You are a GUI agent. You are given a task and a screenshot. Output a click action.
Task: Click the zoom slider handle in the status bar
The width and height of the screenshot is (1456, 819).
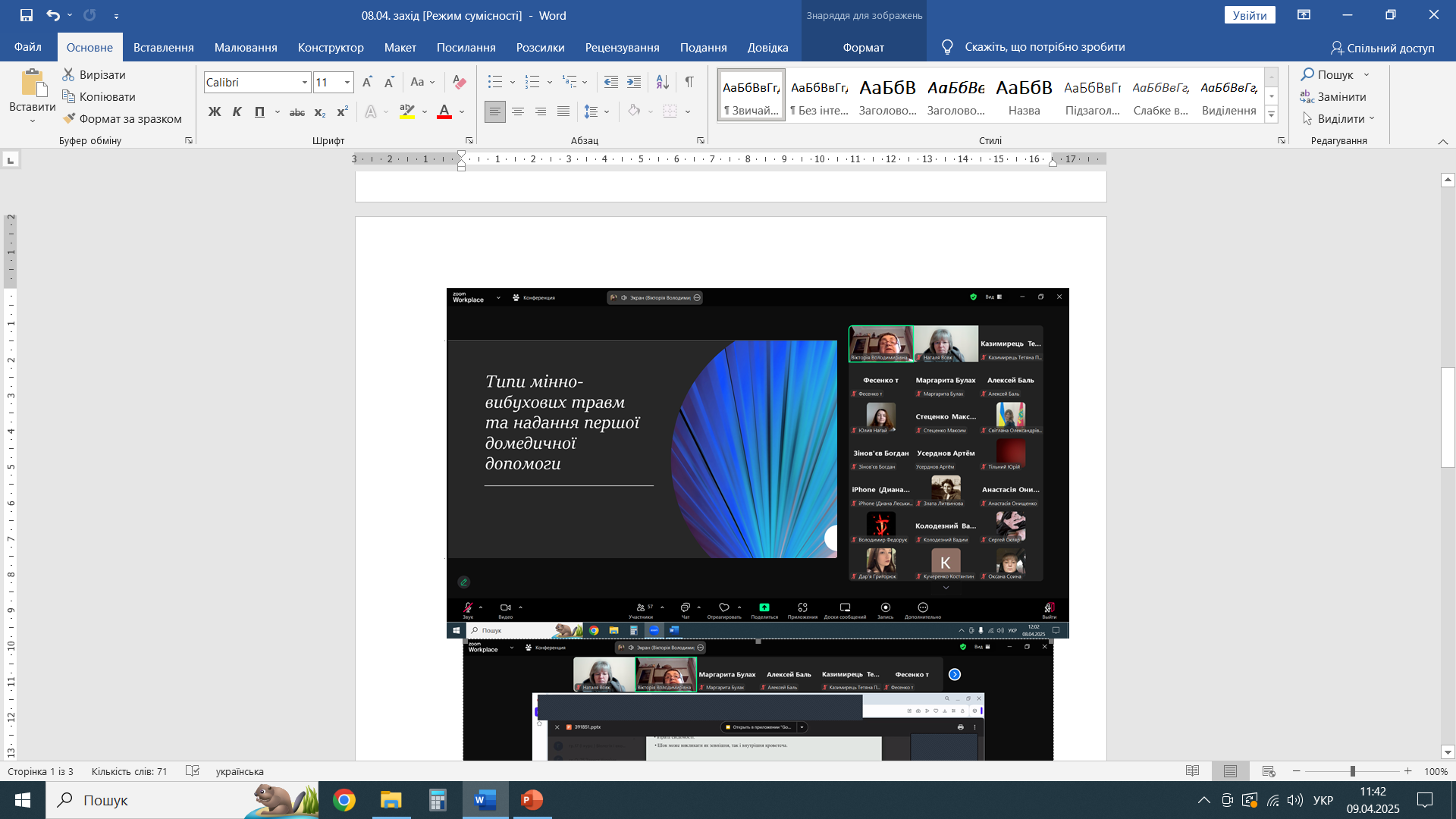[x=1352, y=771]
